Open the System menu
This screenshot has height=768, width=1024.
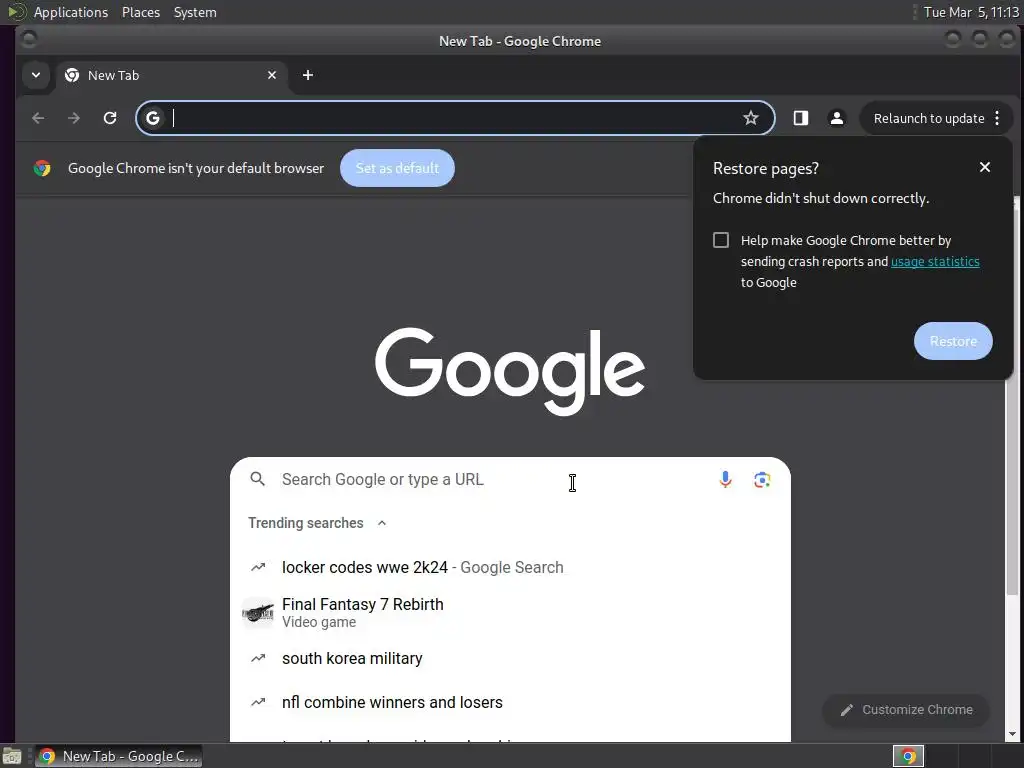[195, 12]
